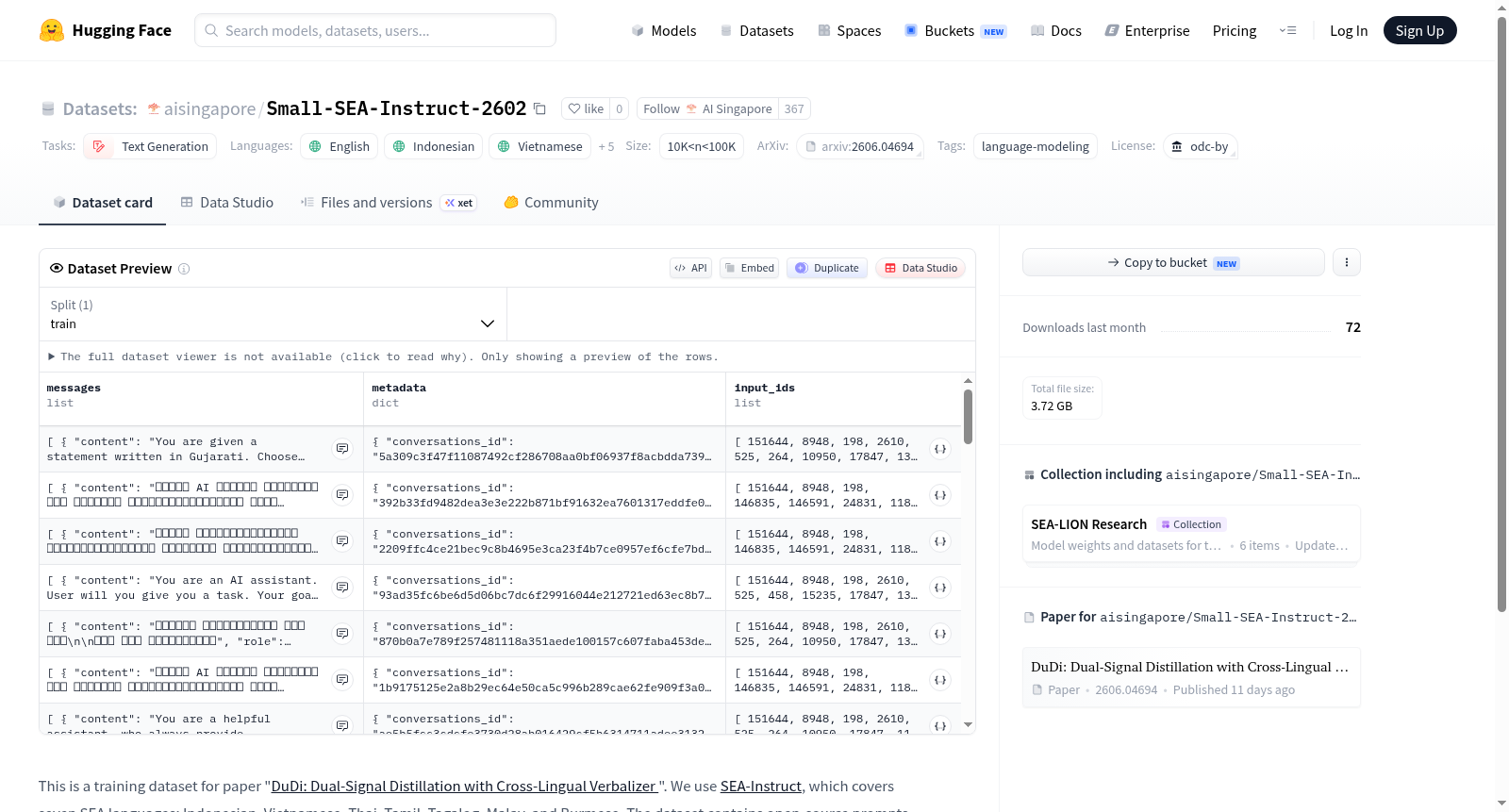This screenshot has height=812, width=1509.
Task: Open the Datasets navigation link
Action: (756, 30)
